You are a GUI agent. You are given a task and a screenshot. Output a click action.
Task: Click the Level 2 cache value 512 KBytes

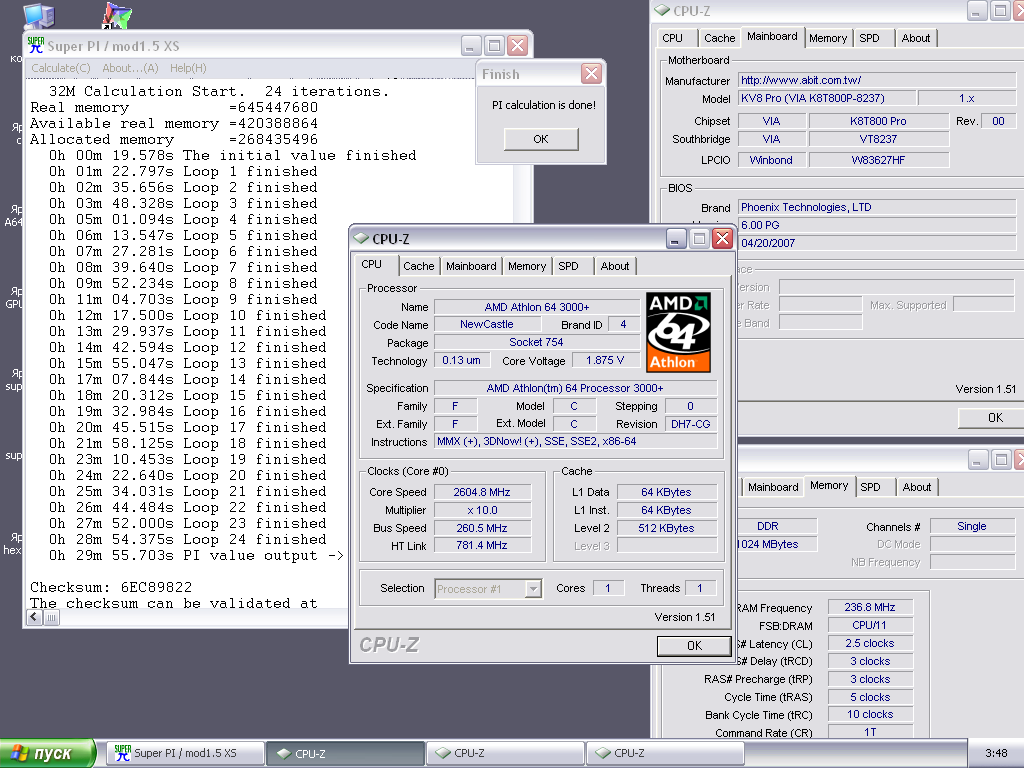(666, 528)
